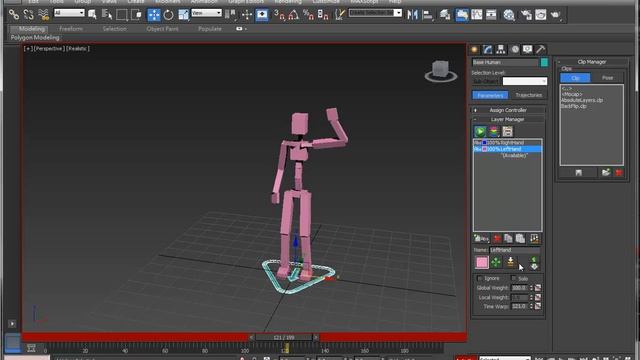Click the pink layer color swatch
This screenshot has height=360, width=640.
pos(482,262)
